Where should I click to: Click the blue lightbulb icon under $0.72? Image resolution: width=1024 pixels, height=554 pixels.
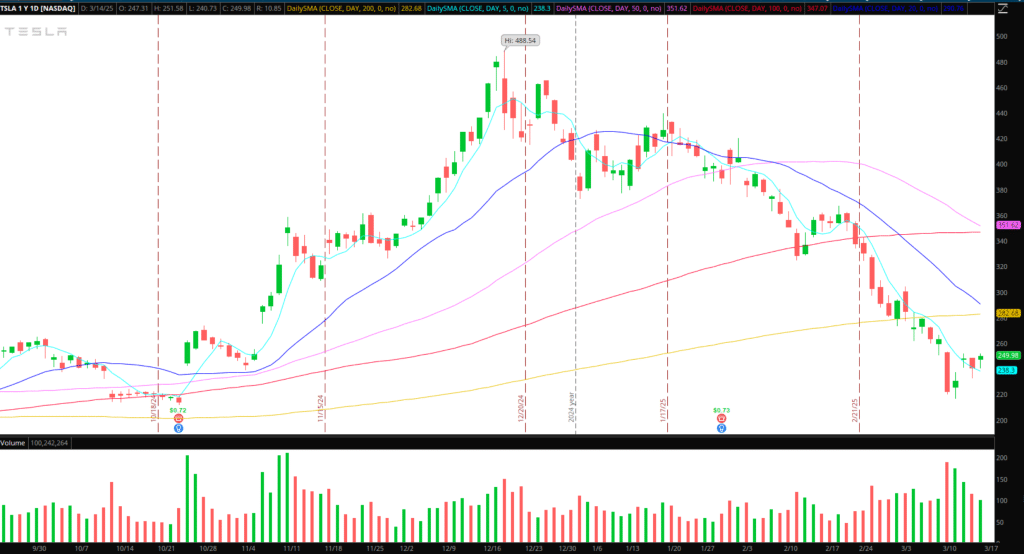(x=178, y=429)
